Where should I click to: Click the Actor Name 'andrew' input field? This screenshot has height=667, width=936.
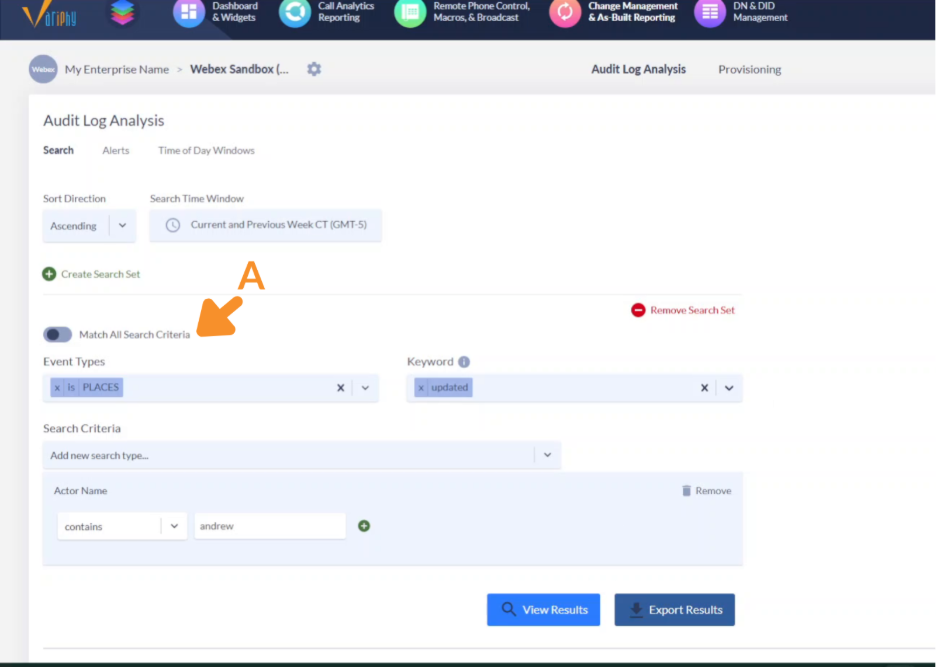[x=270, y=526]
